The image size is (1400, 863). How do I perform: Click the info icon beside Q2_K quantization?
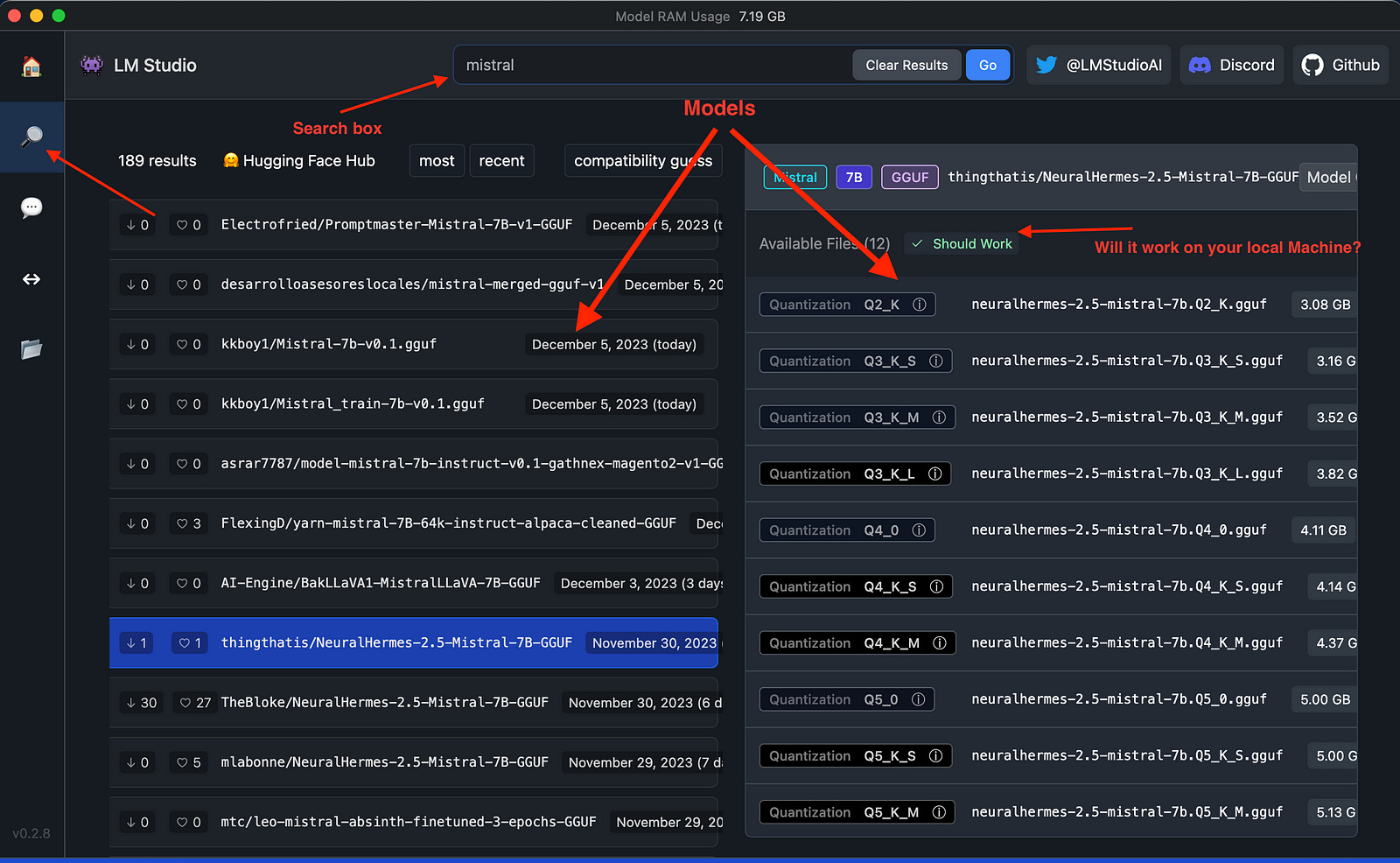[919, 304]
